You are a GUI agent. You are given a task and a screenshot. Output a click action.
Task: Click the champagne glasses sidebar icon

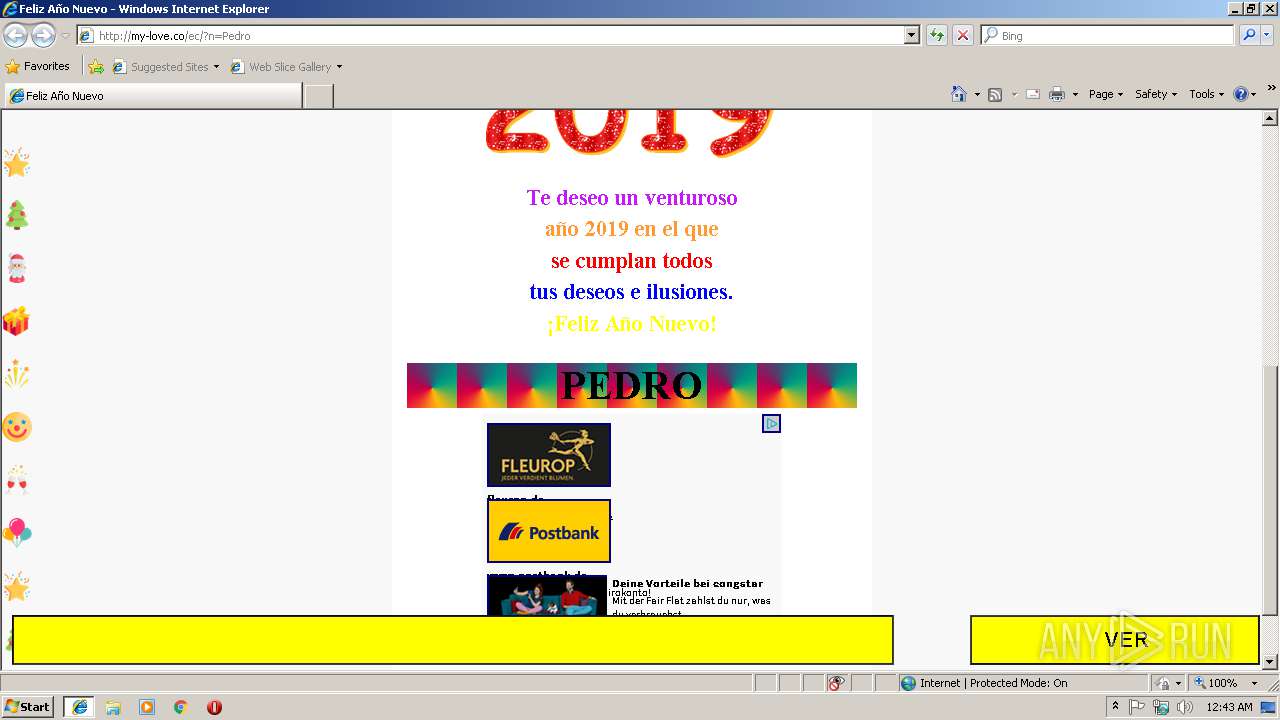(17, 480)
